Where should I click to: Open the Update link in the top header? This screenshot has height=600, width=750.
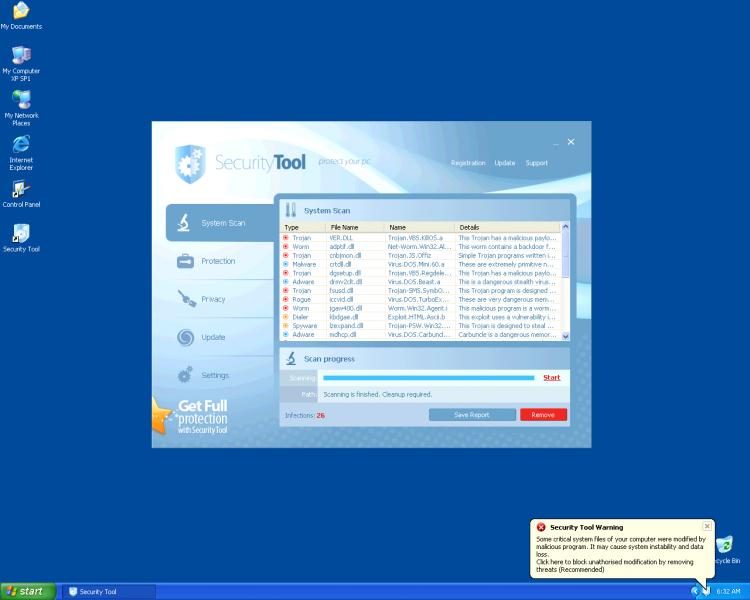click(505, 163)
